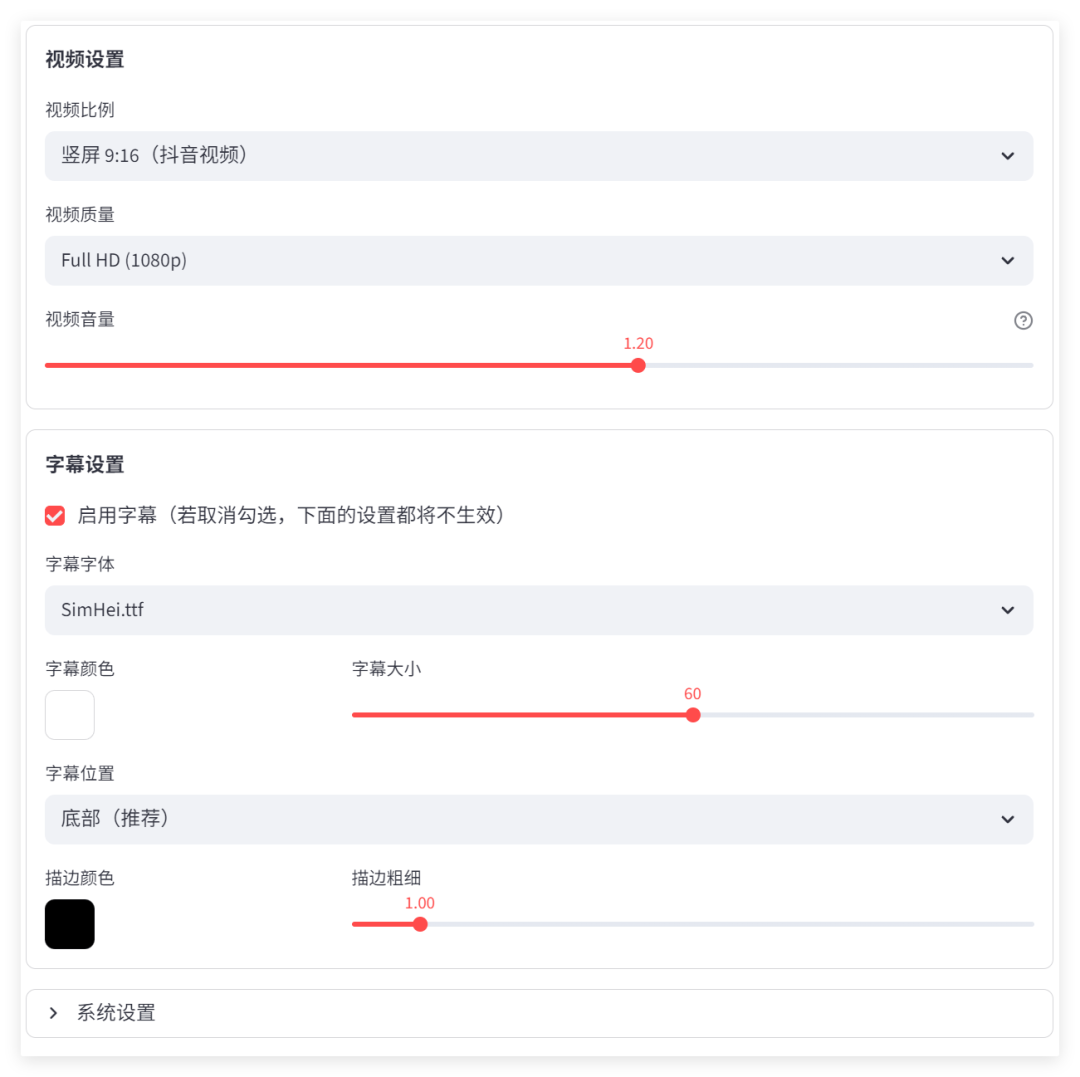
Task: Open the white 字幕颜色 color picker
Action: pos(70,715)
